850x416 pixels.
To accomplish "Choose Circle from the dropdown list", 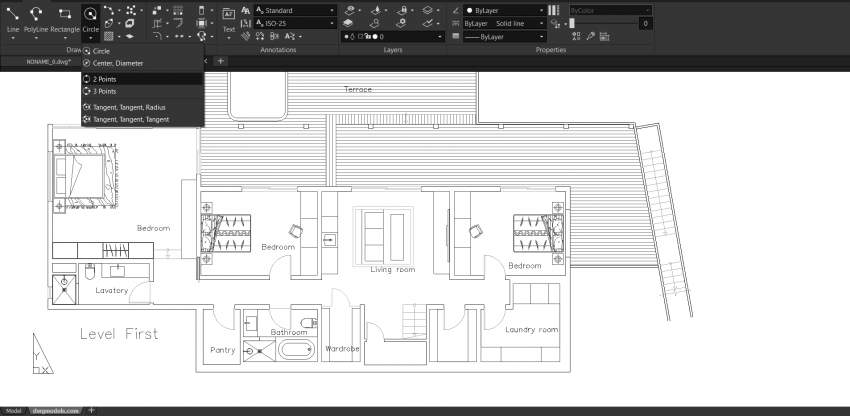I will (143, 51).
